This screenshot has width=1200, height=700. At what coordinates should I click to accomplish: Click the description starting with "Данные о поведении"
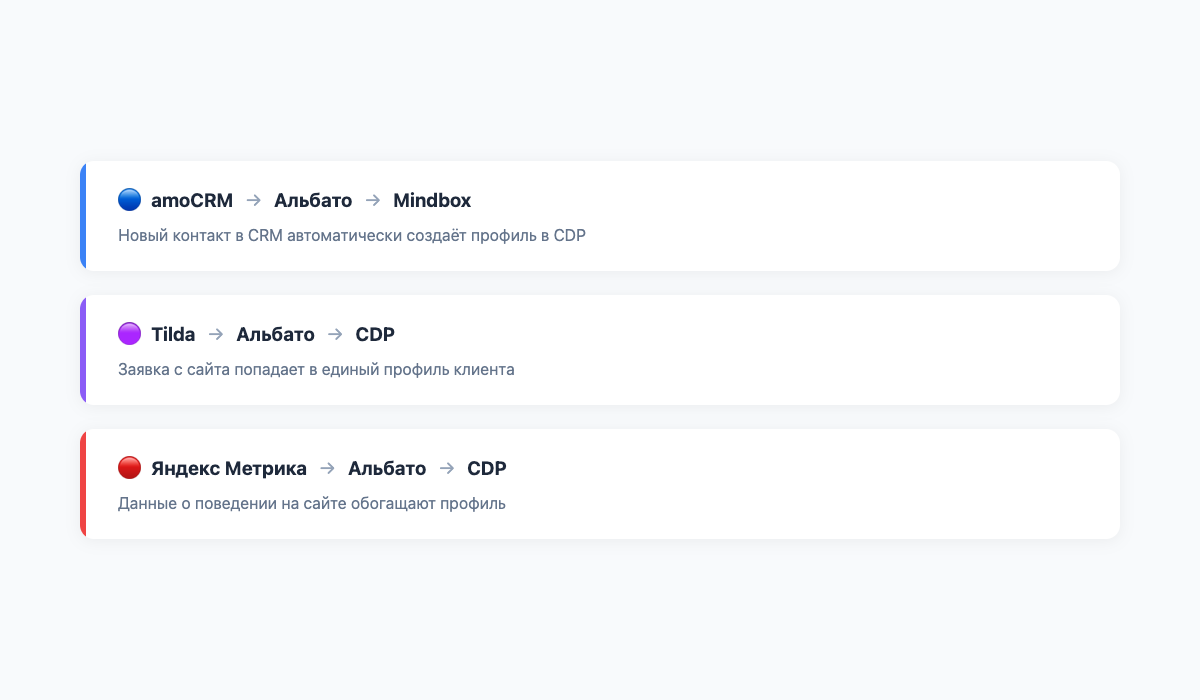312,504
